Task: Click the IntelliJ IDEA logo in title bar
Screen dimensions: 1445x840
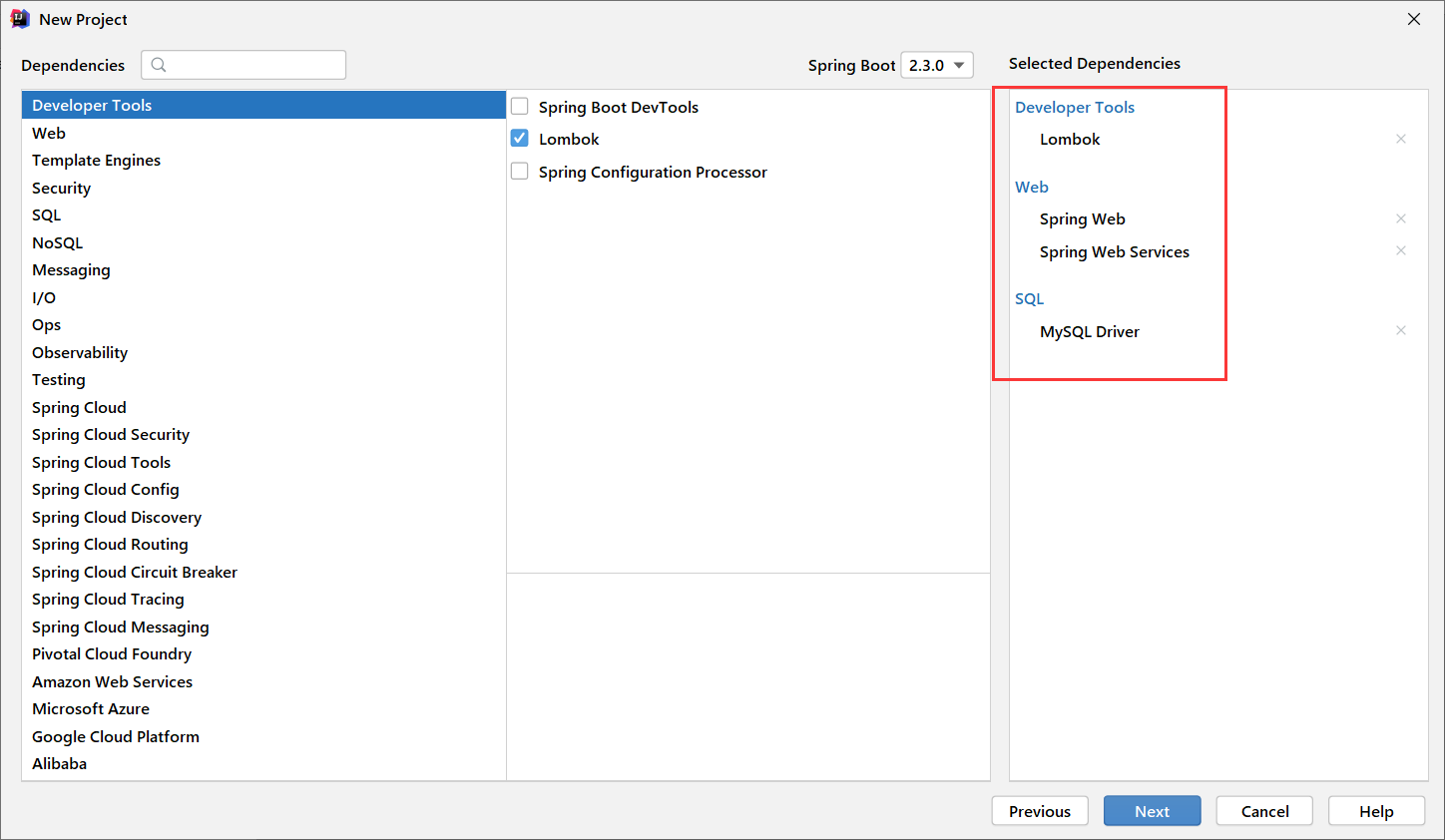Action: [20, 19]
